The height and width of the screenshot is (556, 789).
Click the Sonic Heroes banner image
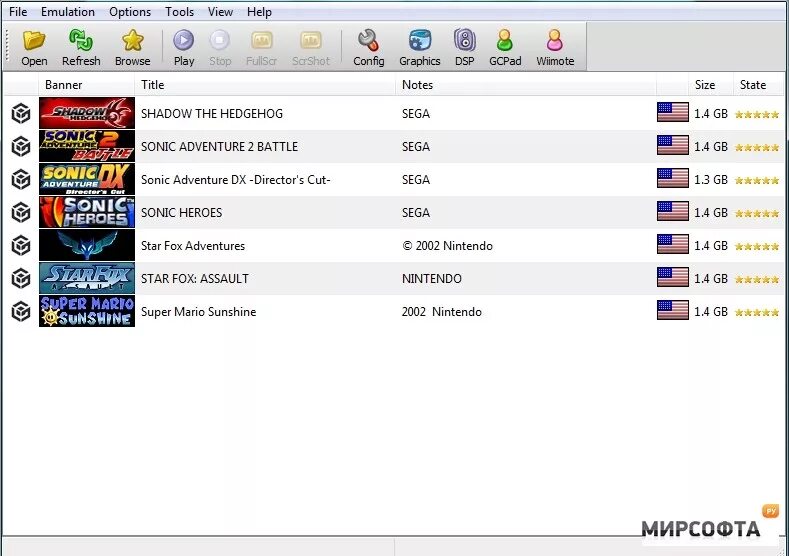click(x=87, y=212)
